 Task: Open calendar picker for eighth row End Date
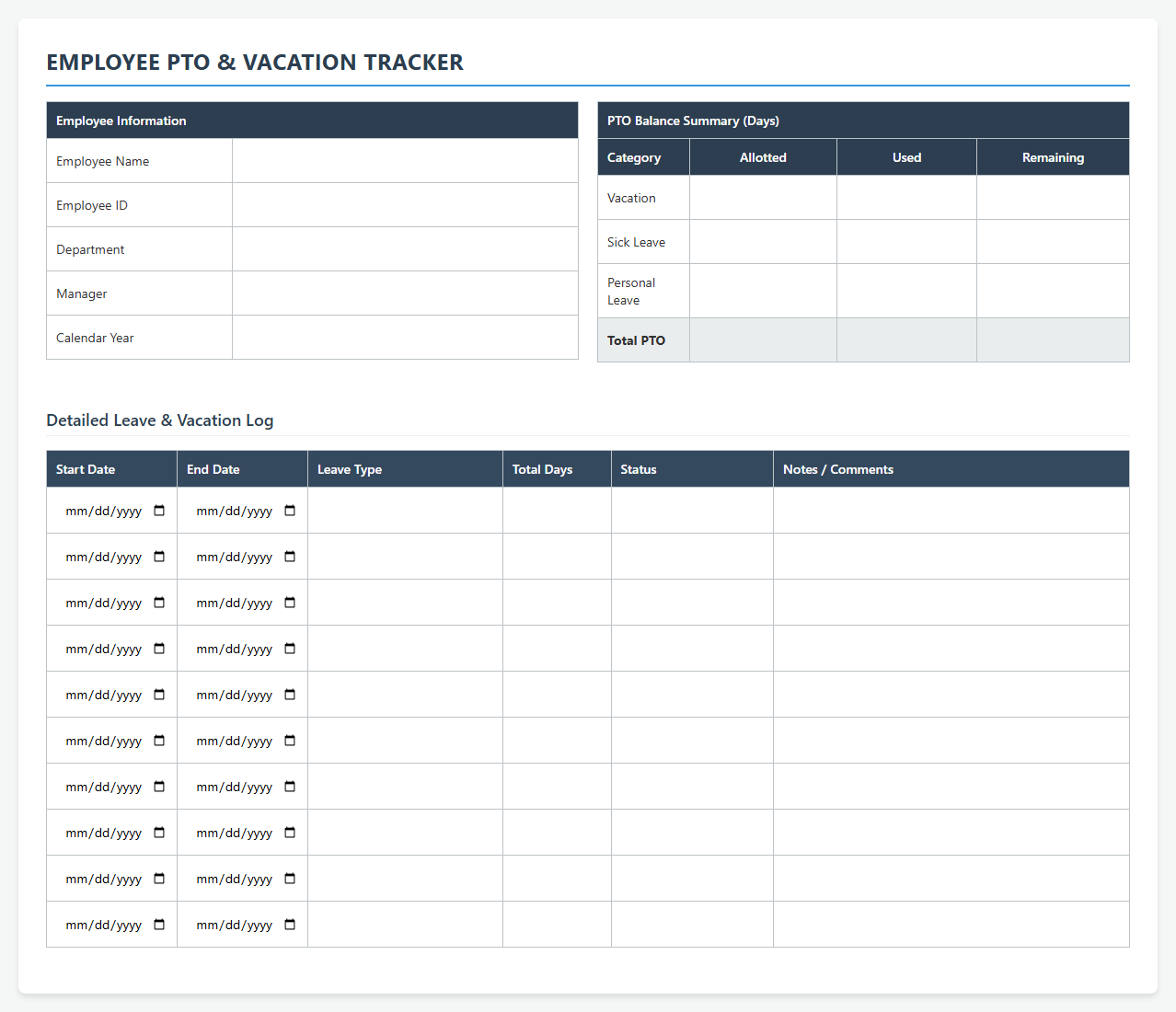click(290, 833)
